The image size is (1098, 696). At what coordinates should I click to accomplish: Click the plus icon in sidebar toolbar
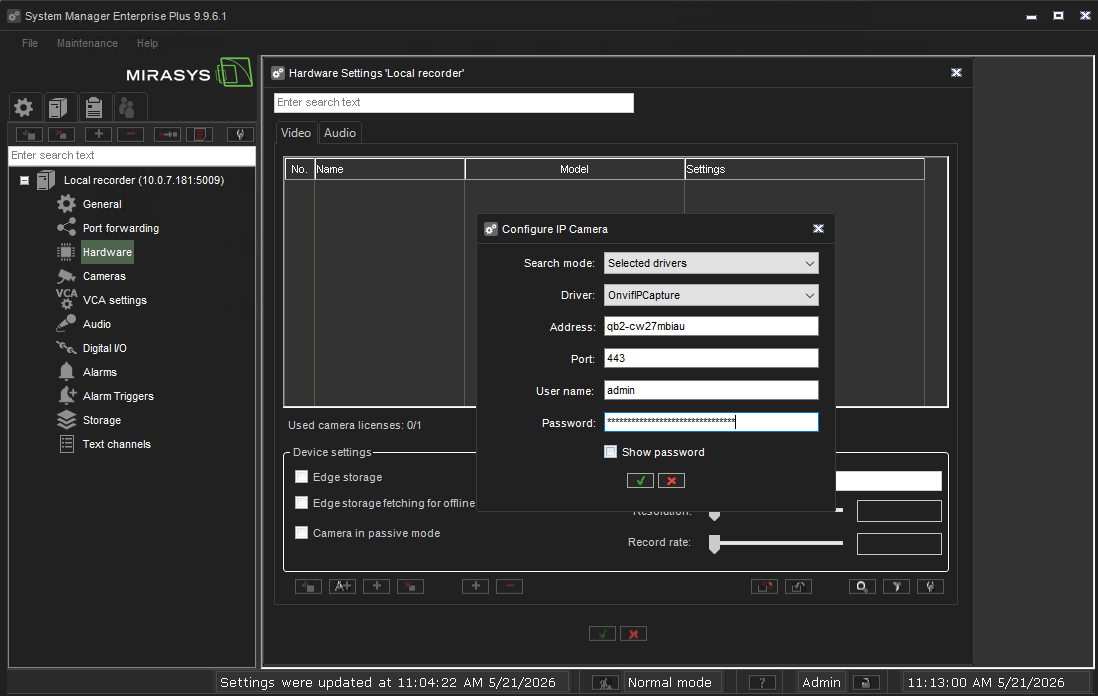point(98,134)
